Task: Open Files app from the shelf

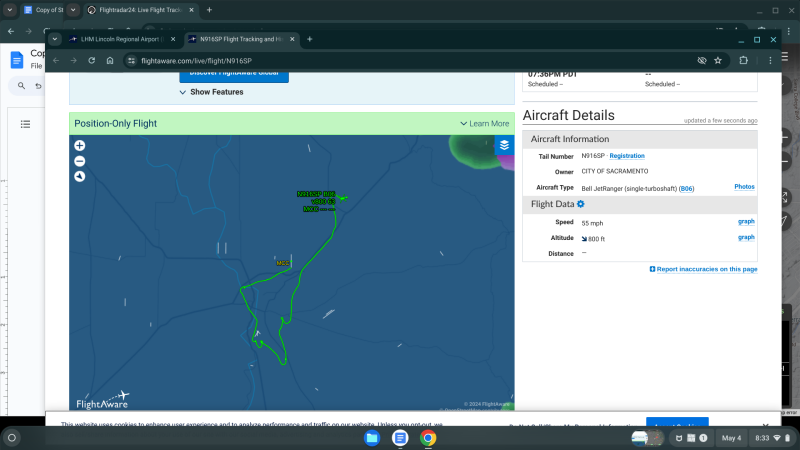Action: [372, 438]
